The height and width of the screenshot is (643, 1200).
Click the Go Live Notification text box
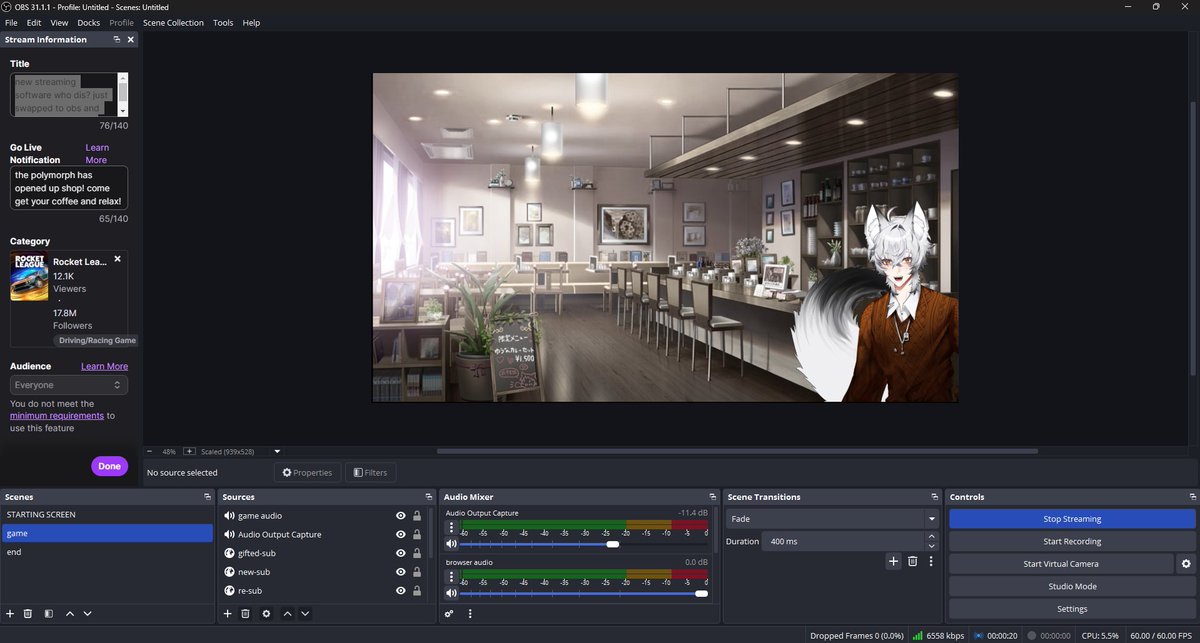pos(69,188)
